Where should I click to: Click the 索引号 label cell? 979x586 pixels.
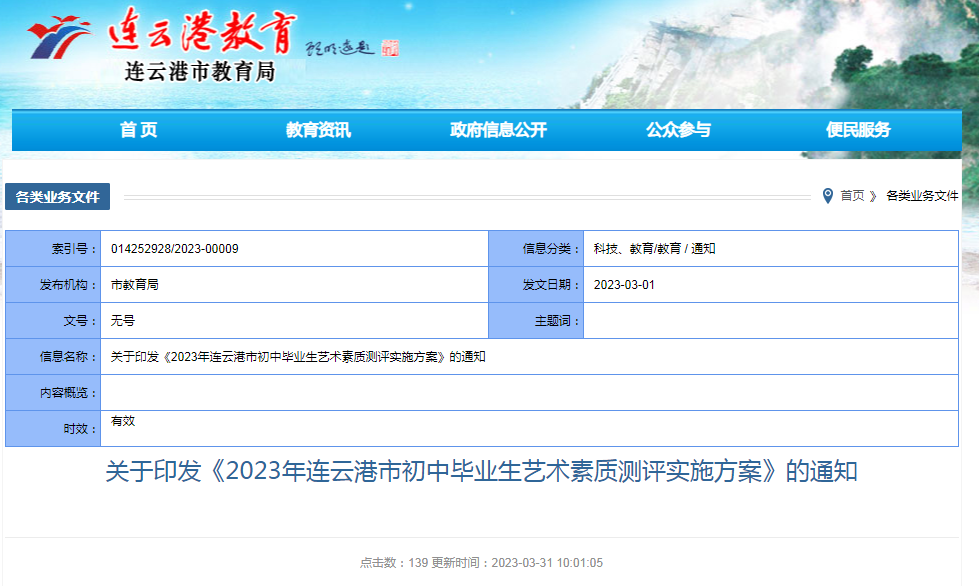[x=53, y=249]
